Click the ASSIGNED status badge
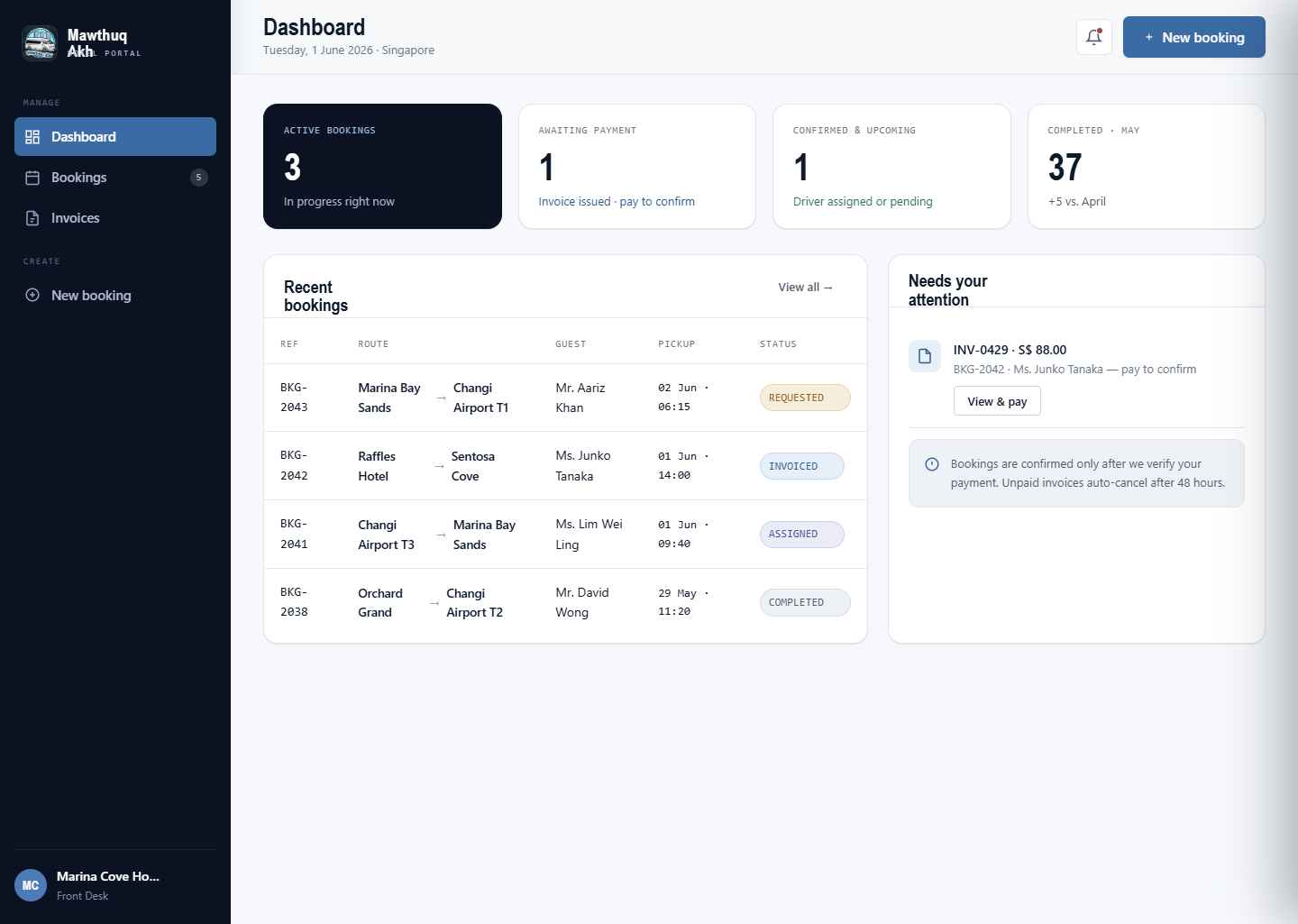Image resolution: width=1298 pixels, height=924 pixels. point(802,534)
